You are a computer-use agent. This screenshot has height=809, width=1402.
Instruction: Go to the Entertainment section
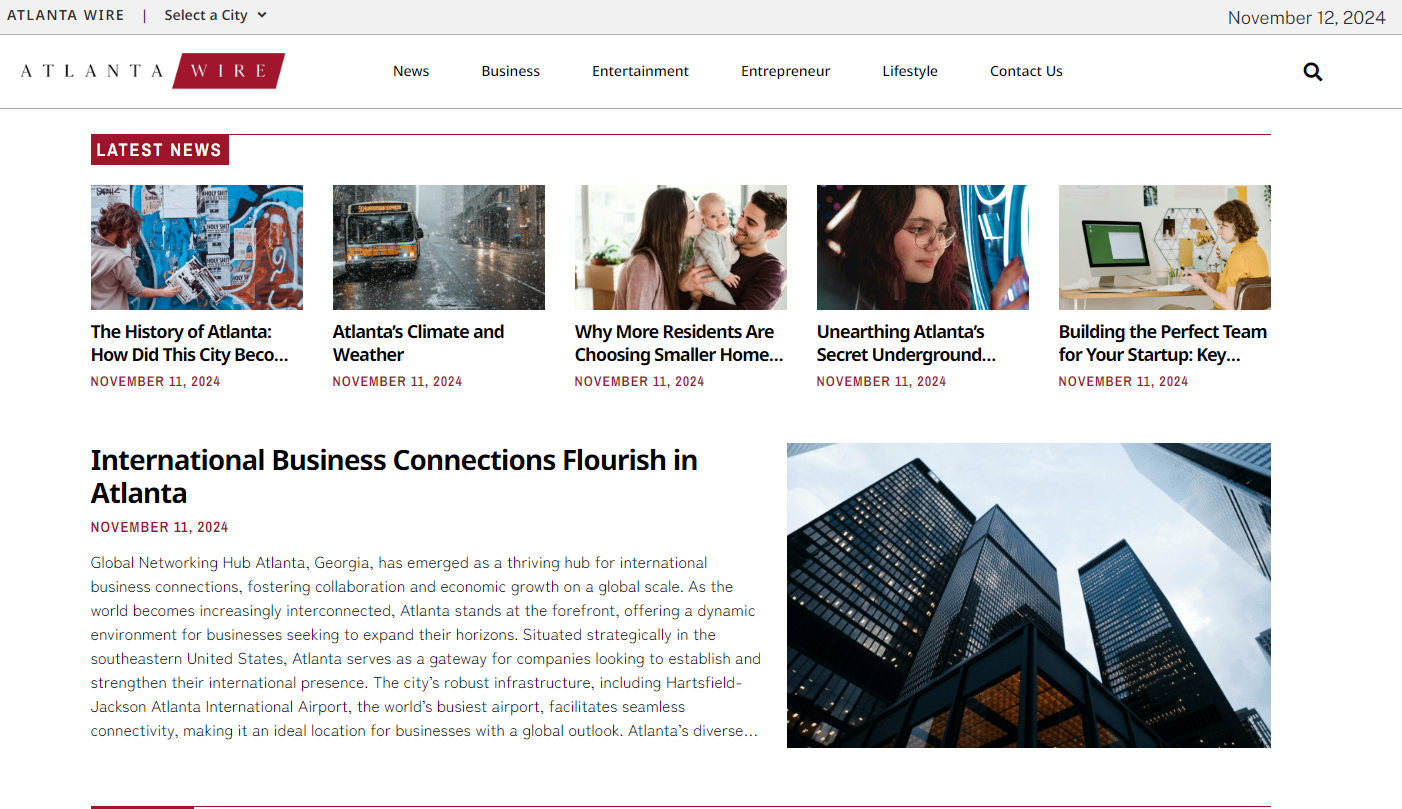(x=640, y=71)
